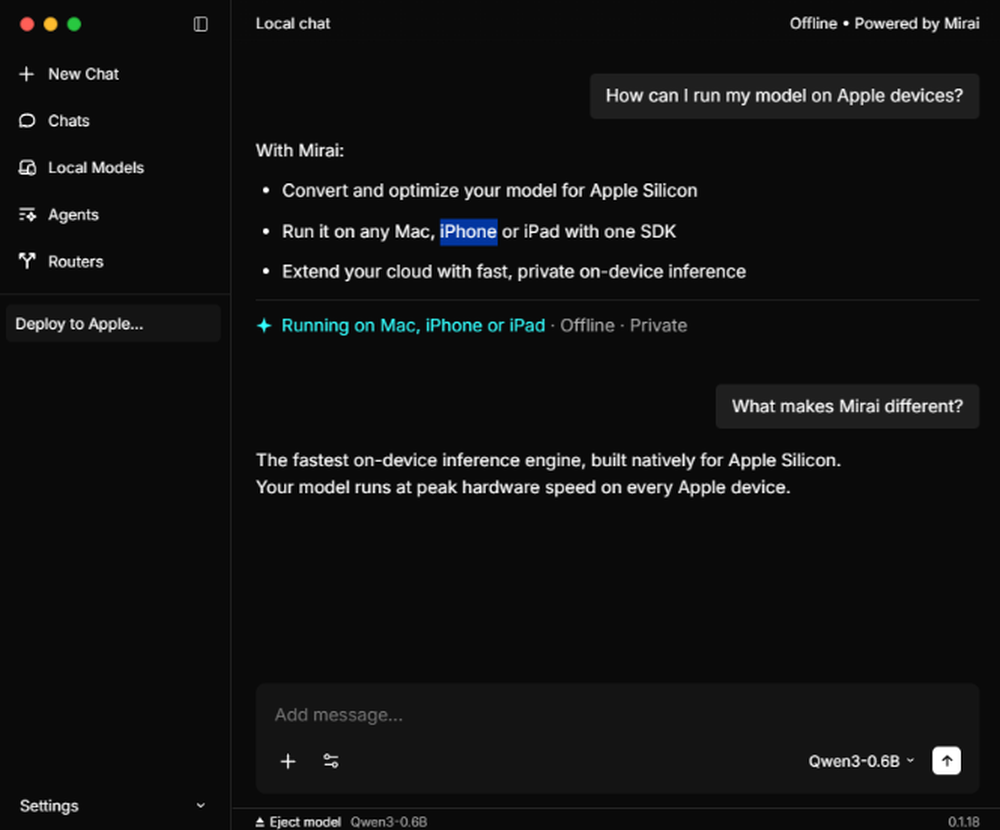Open the chat parameters sliders icon
This screenshot has height=830, width=1000.
331,762
